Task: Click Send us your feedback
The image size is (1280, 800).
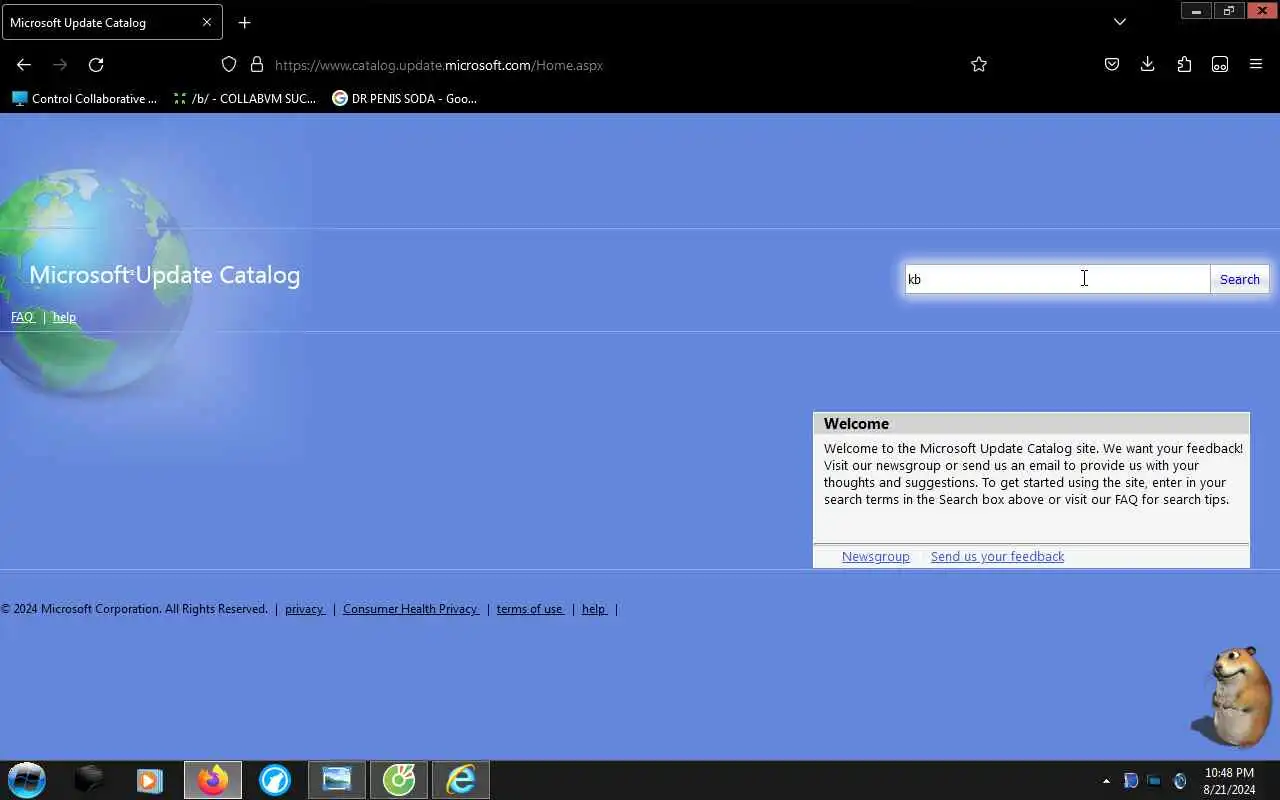Action: click(997, 556)
